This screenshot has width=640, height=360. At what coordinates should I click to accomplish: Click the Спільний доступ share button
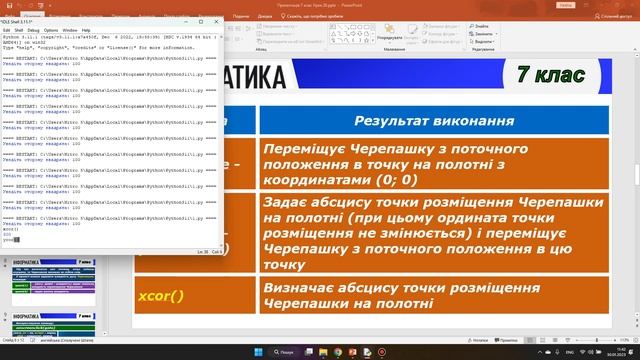(x=613, y=16)
